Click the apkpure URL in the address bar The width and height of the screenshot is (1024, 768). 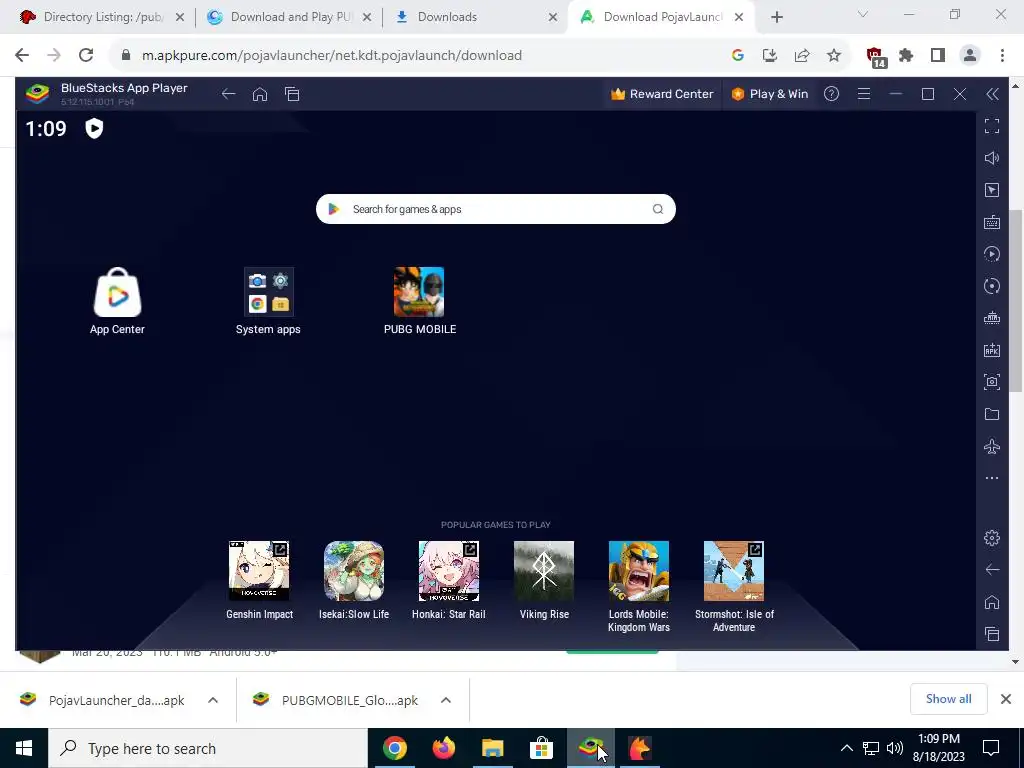(332, 56)
